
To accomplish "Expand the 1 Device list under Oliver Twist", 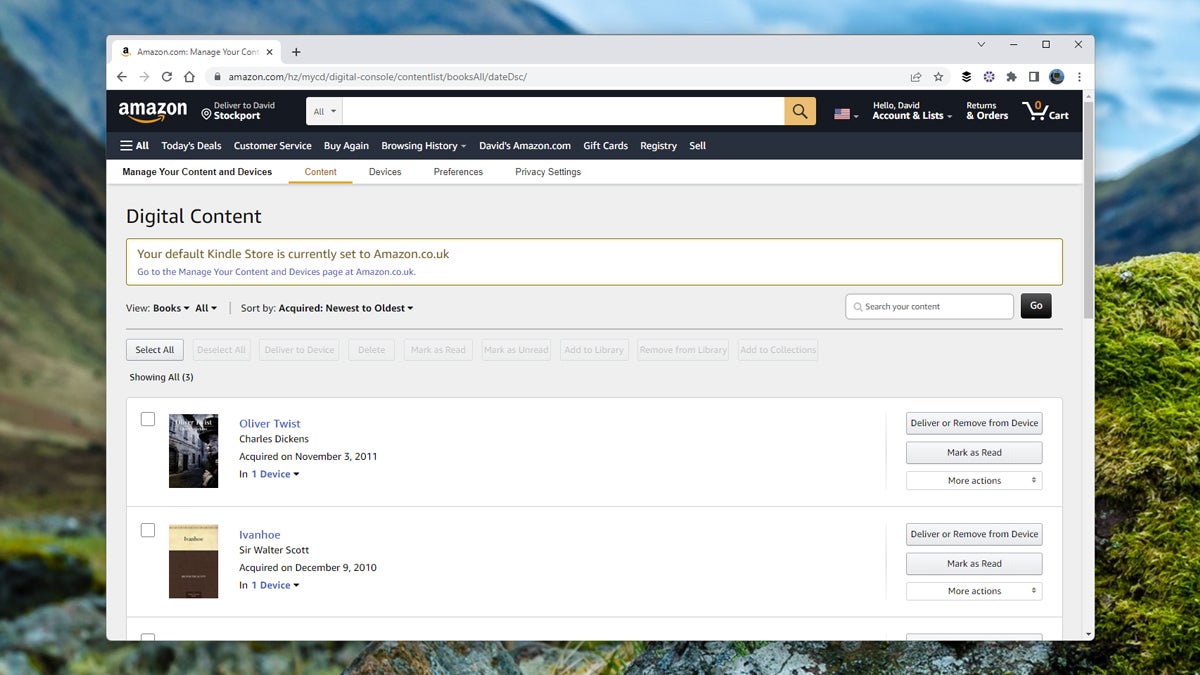I will point(269,474).
